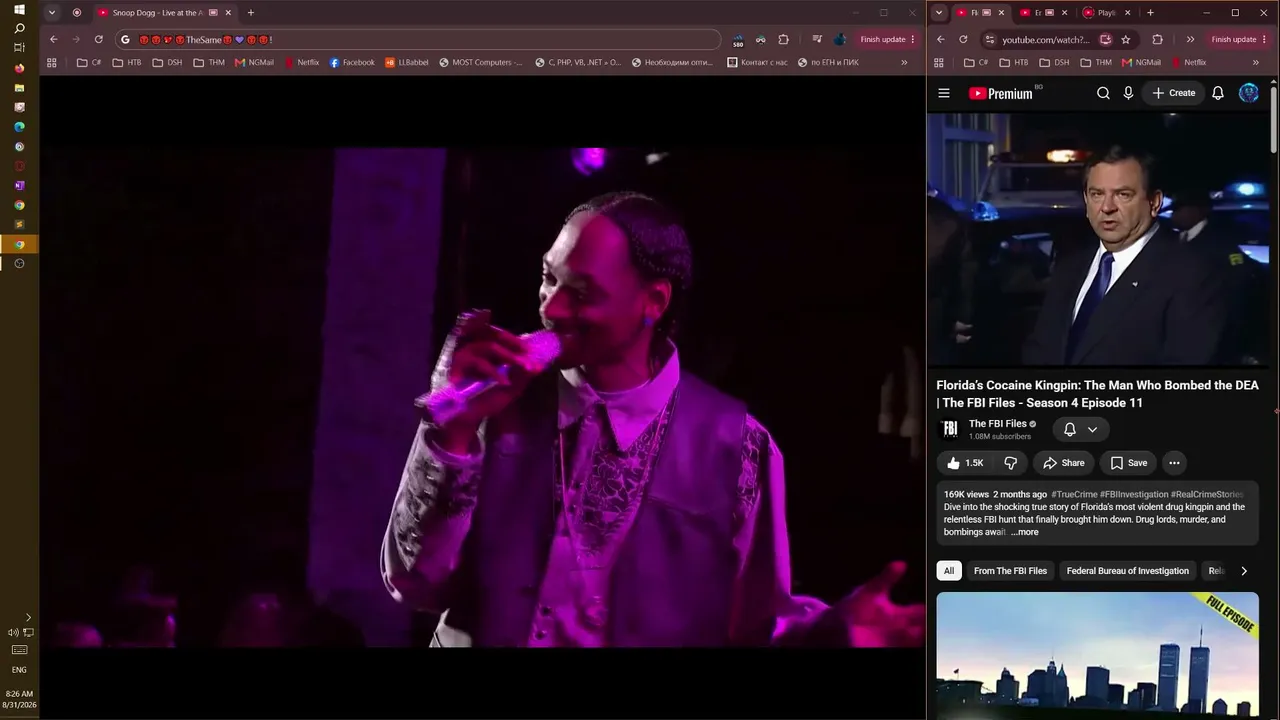1280x720 pixels.
Task: Open the YouTube guide hamburger menu
Action: pos(944,93)
